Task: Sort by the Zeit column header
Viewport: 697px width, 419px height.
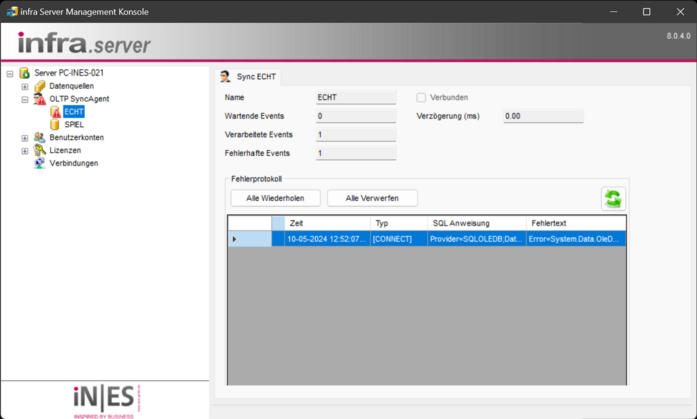Action: [x=326, y=223]
